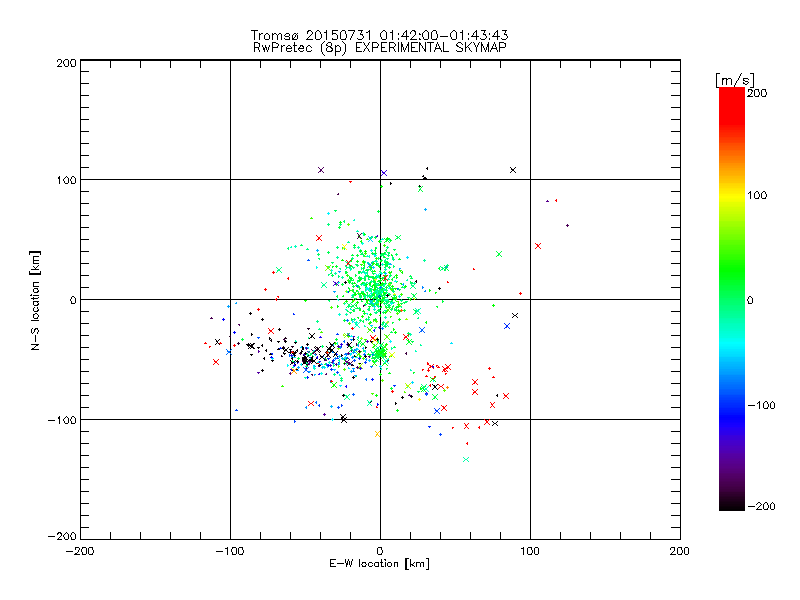Click the y-axis tick label '100'
This screenshot has height=600, width=800.
point(66,181)
